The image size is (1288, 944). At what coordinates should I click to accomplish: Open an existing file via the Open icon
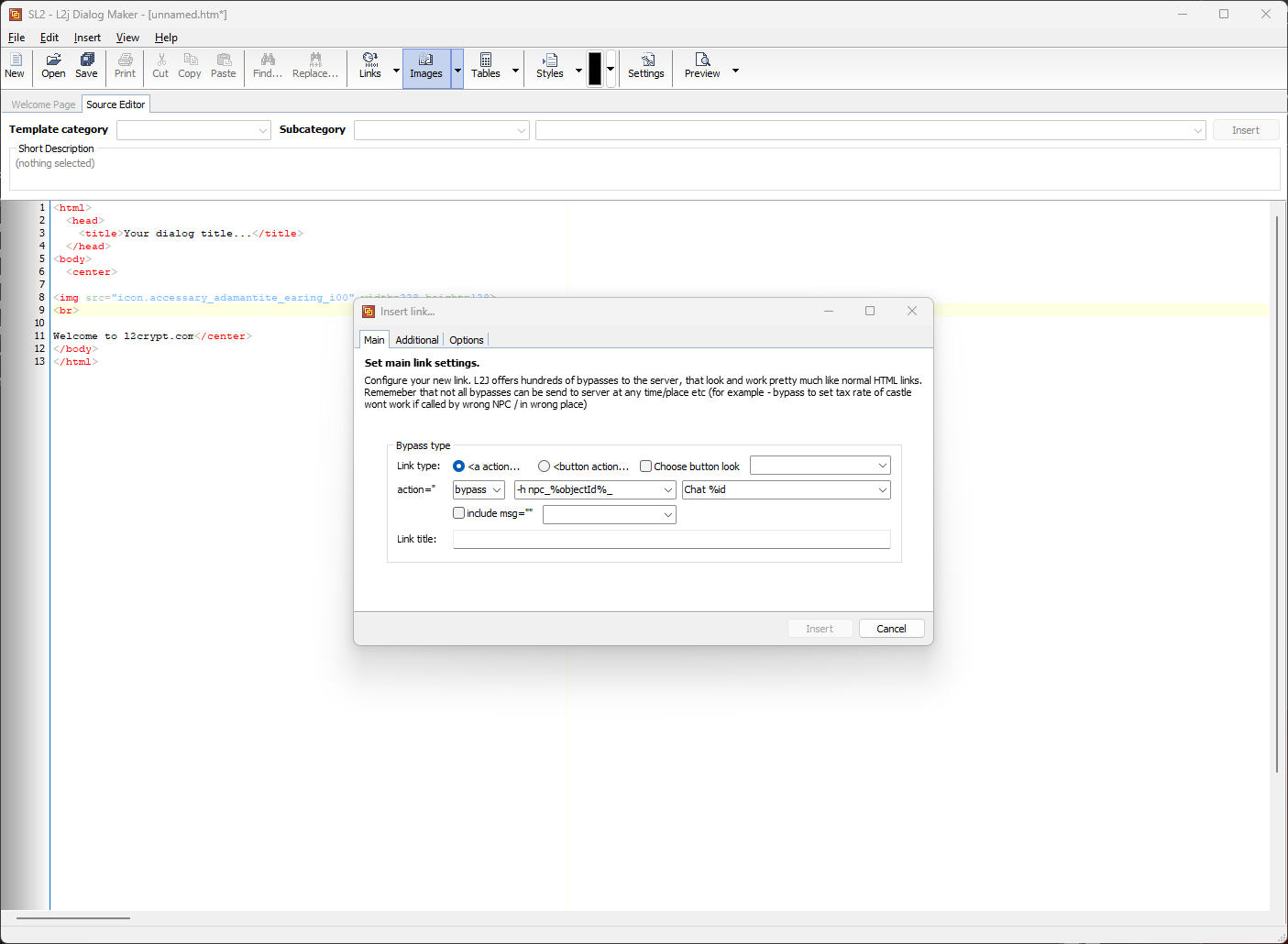point(52,67)
